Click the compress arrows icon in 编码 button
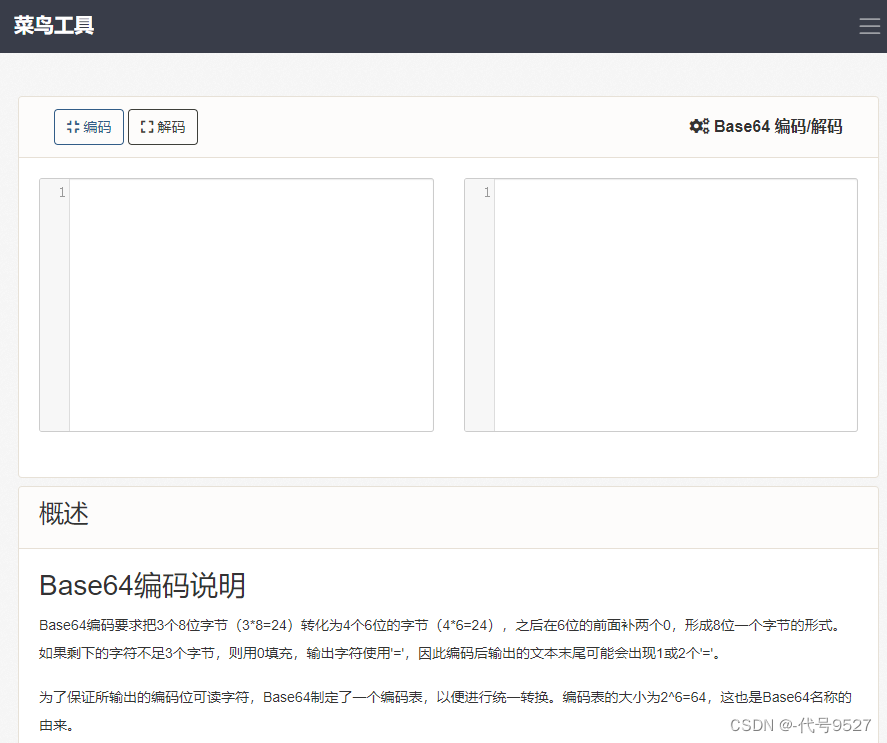887x743 pixels. click(x=73, y=126)
